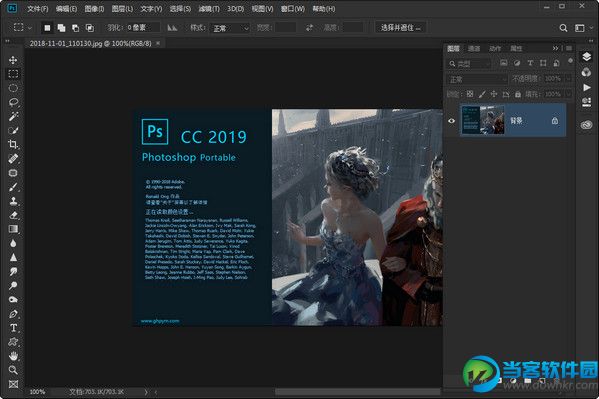Open the Edit (编辑) menu
The width and height of the screenshot is (599, 399).
(x=66, y=8)
